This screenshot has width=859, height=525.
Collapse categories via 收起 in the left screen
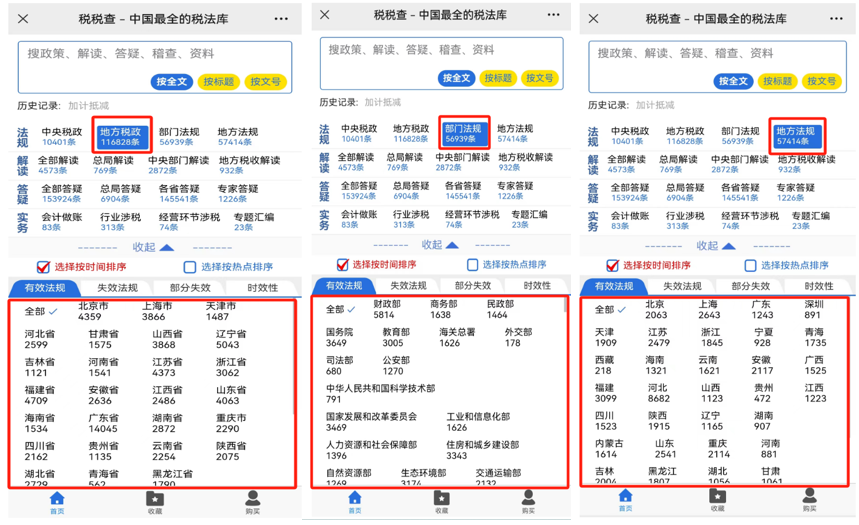pyautogui.click(x=153, y=247)
